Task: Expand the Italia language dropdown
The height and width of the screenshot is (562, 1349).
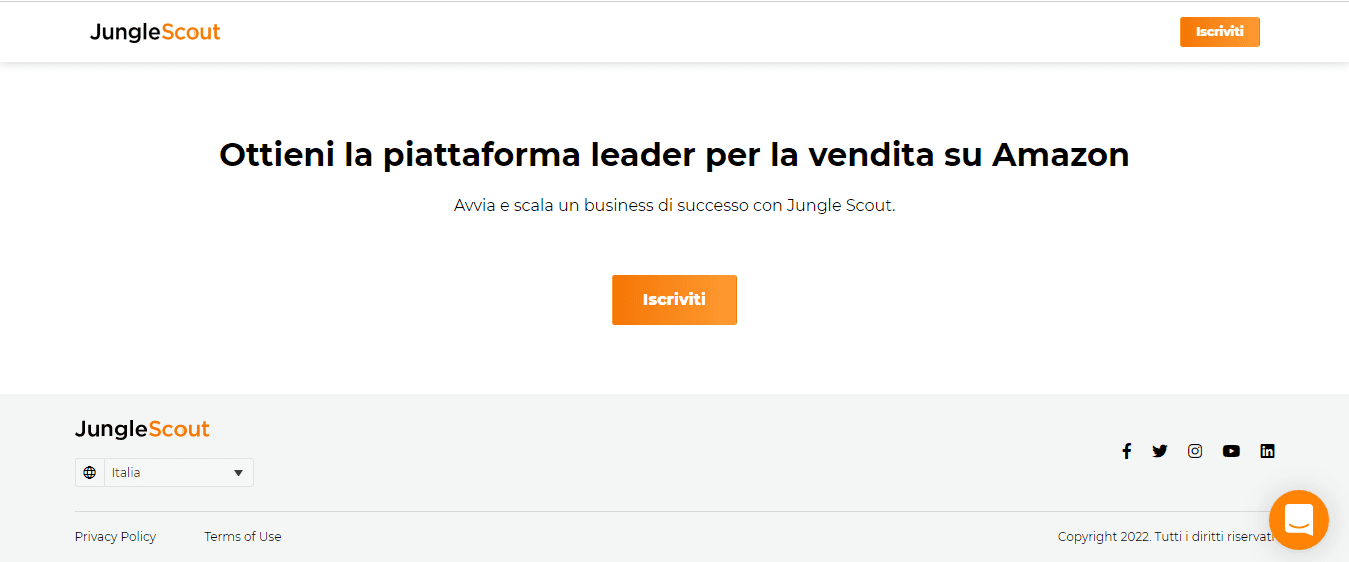Action: tap(164, 473)
